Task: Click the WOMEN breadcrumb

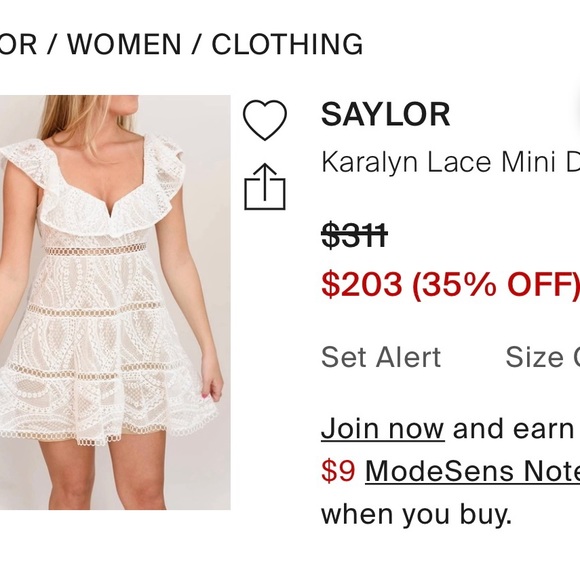Action: (124, 44)
